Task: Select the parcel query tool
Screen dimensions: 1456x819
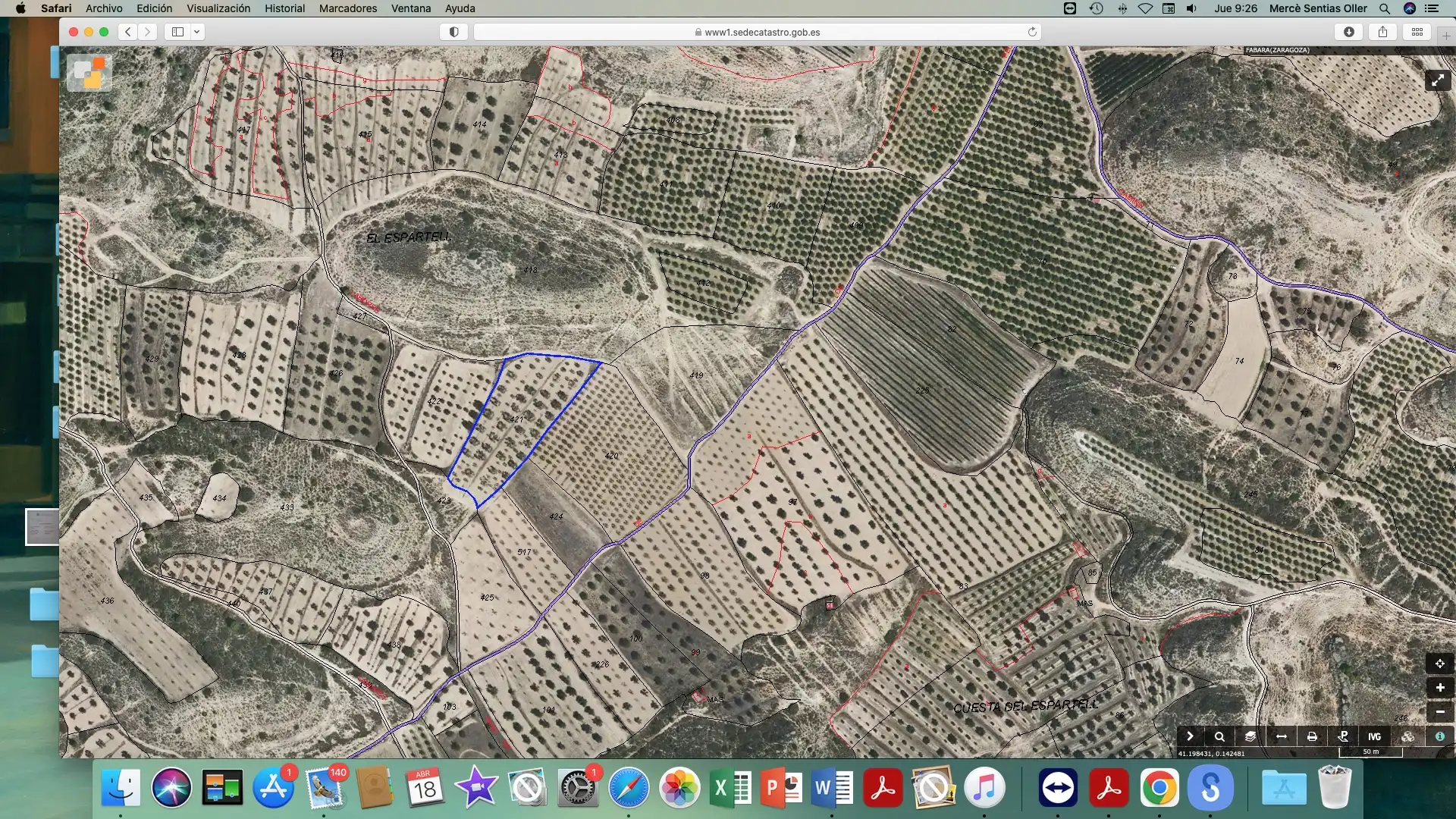Action: coord(1343,736)
